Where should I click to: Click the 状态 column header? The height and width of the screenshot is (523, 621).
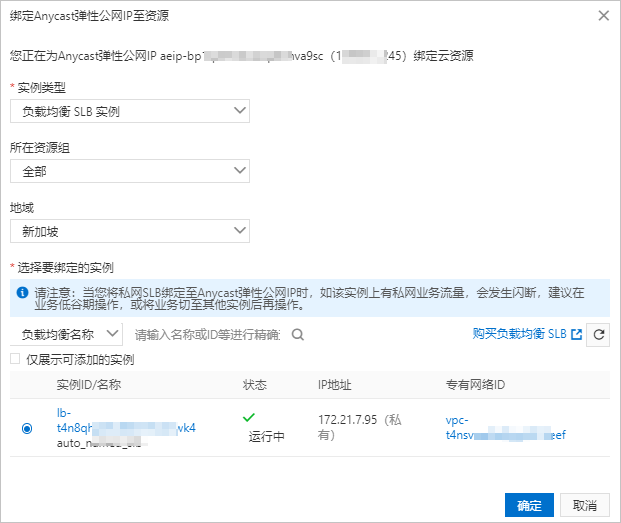point(255,384)
